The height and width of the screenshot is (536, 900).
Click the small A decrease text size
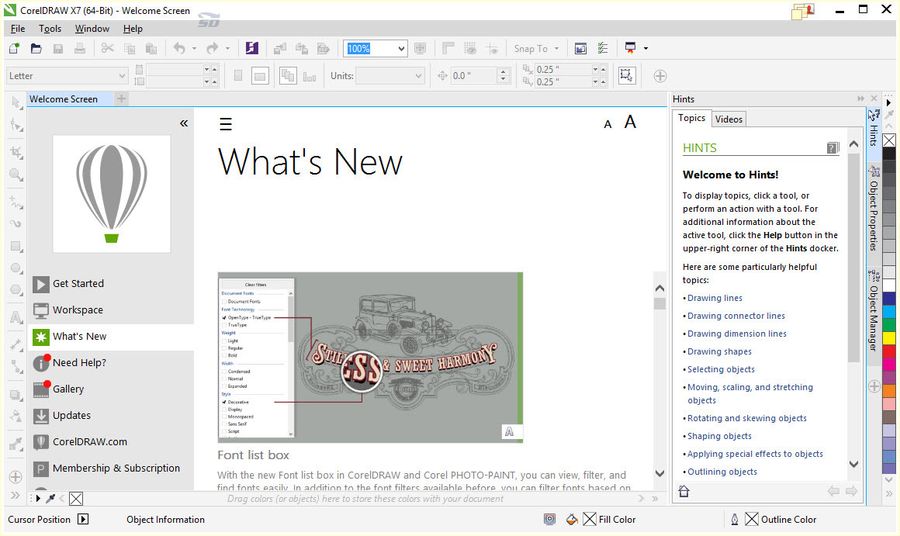coord(608,125)
